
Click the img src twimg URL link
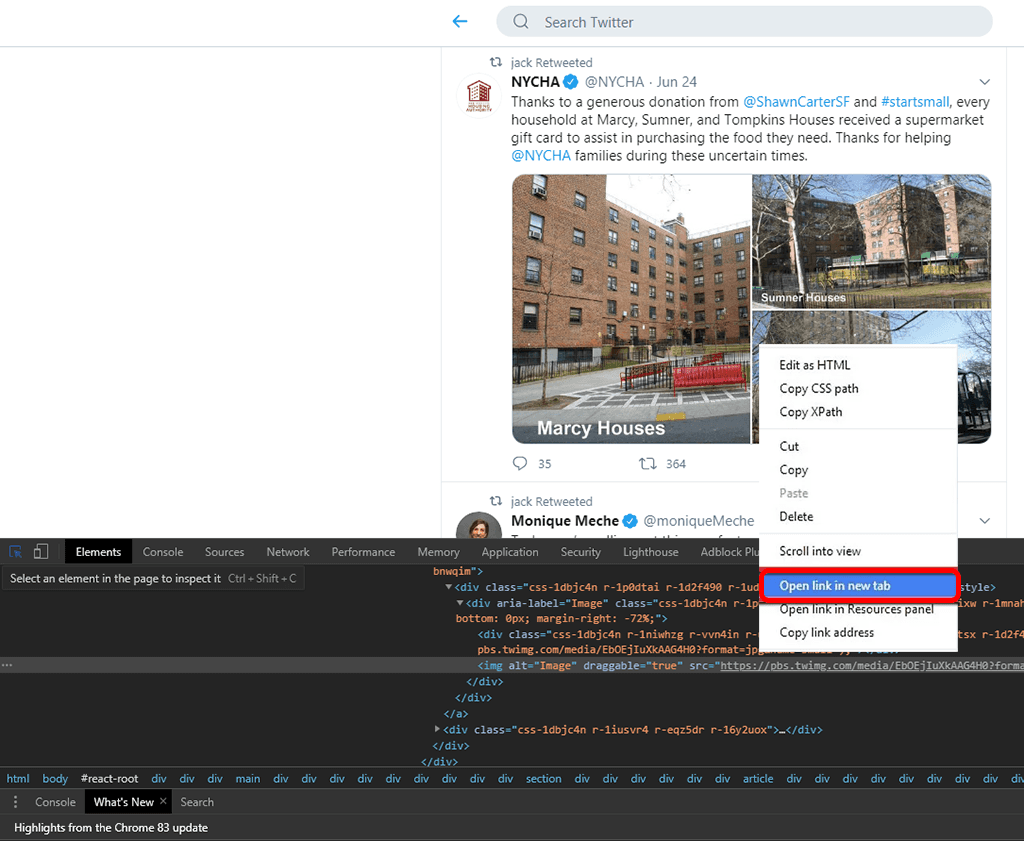(x=871, y=665)
